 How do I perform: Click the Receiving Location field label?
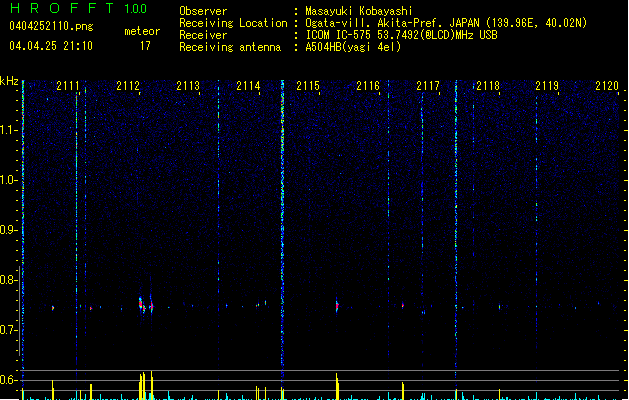point(233,23)
